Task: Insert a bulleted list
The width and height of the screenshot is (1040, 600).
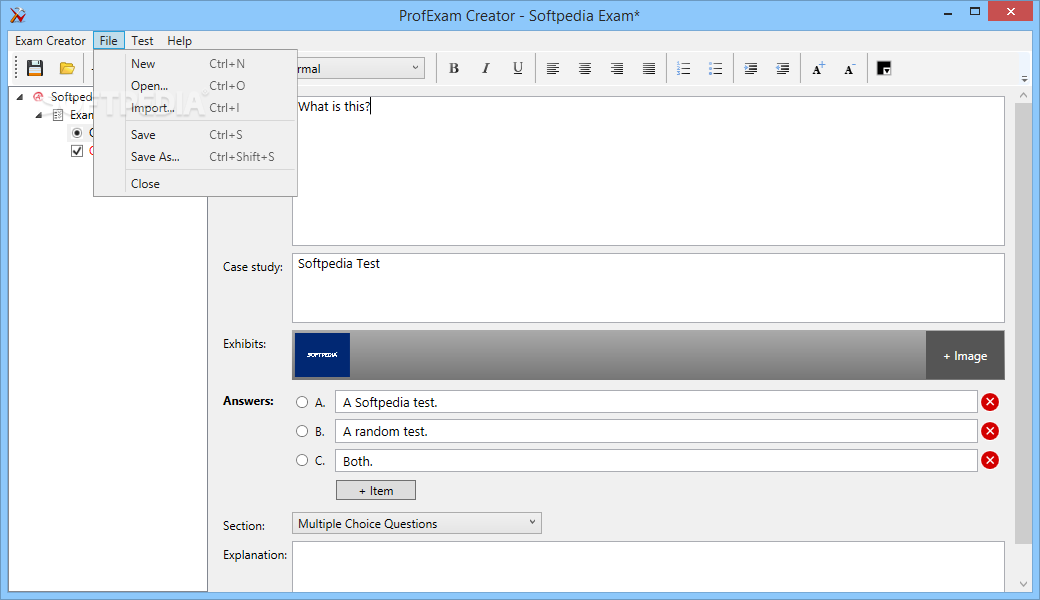Action: 715,68
